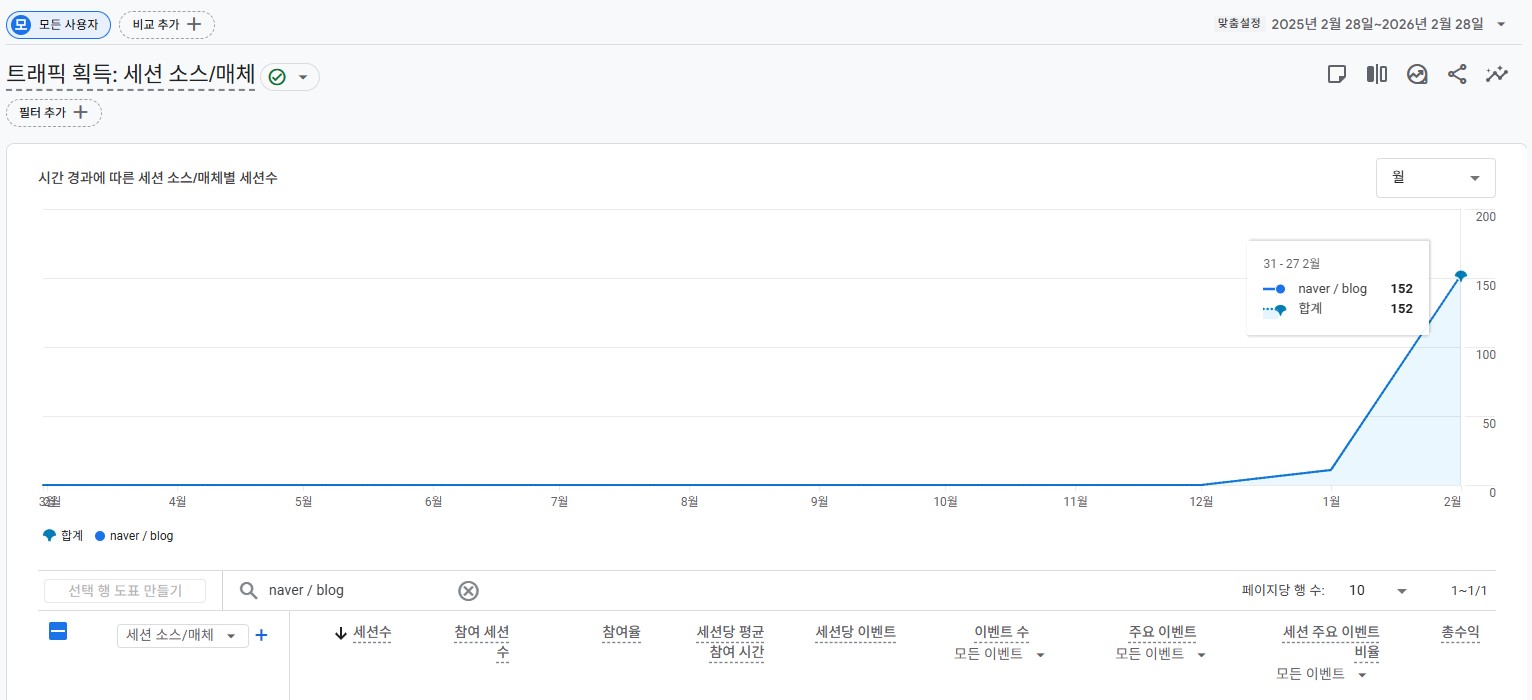Image resolution: width=1532 pixels, height=700 pixels.
Task: Click 필터 추가 to add a filter
Action: pyautogui.click(x=53, y=112)
